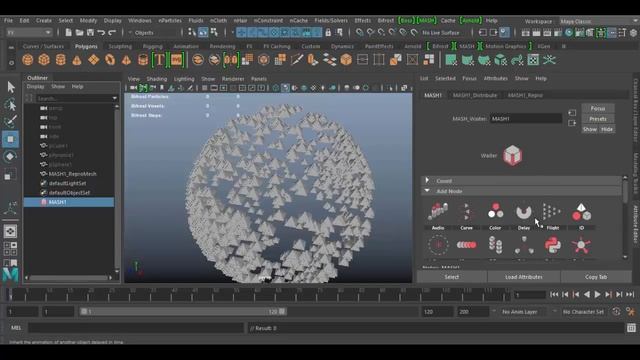Click the lock selection icon

click(x=328, y=33)
